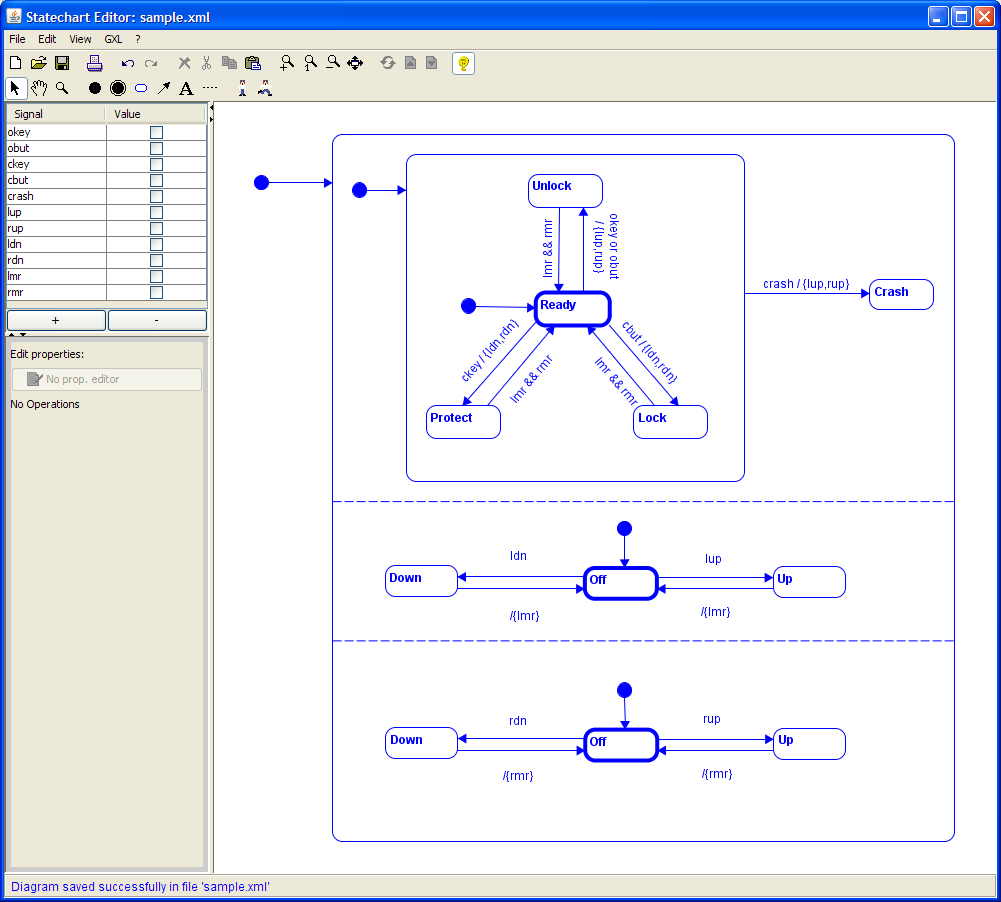Select the hand pan tool

[39, 88]
